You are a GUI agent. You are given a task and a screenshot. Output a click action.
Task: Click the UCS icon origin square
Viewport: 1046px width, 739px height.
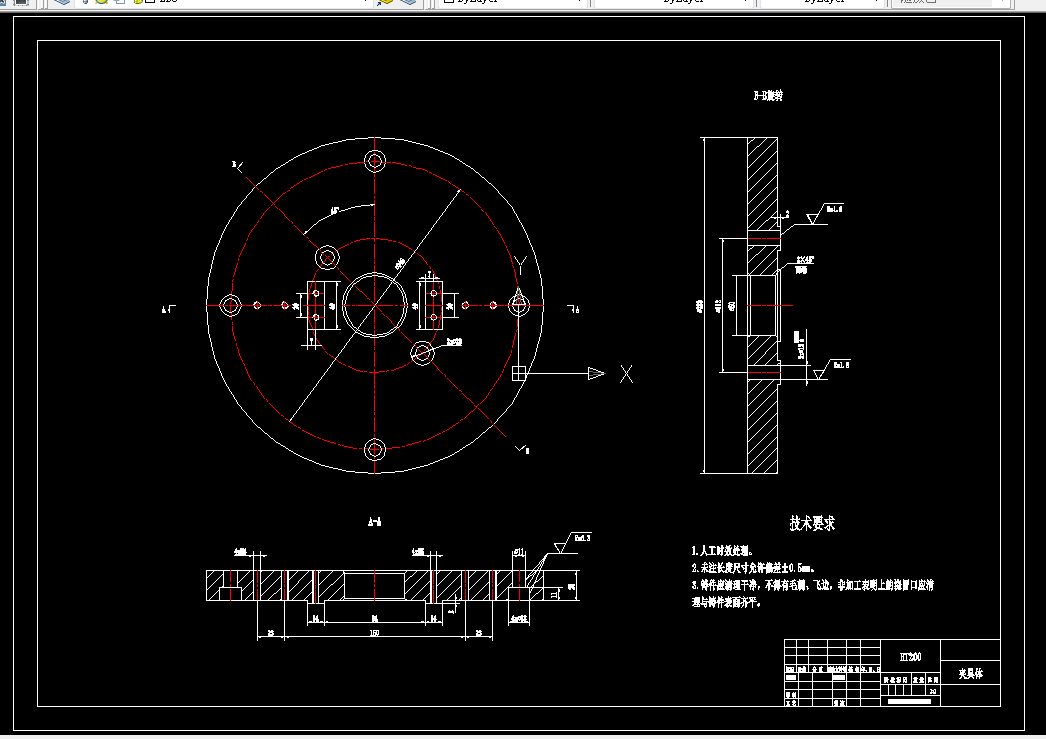tap(519, 374)
